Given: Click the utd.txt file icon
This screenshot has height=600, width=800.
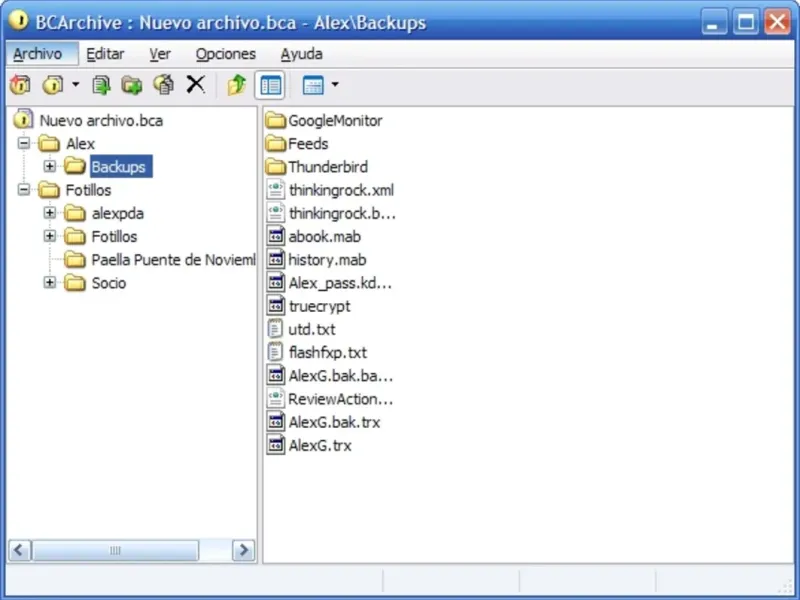Looking at the screenshot, I should coord(276,329).
